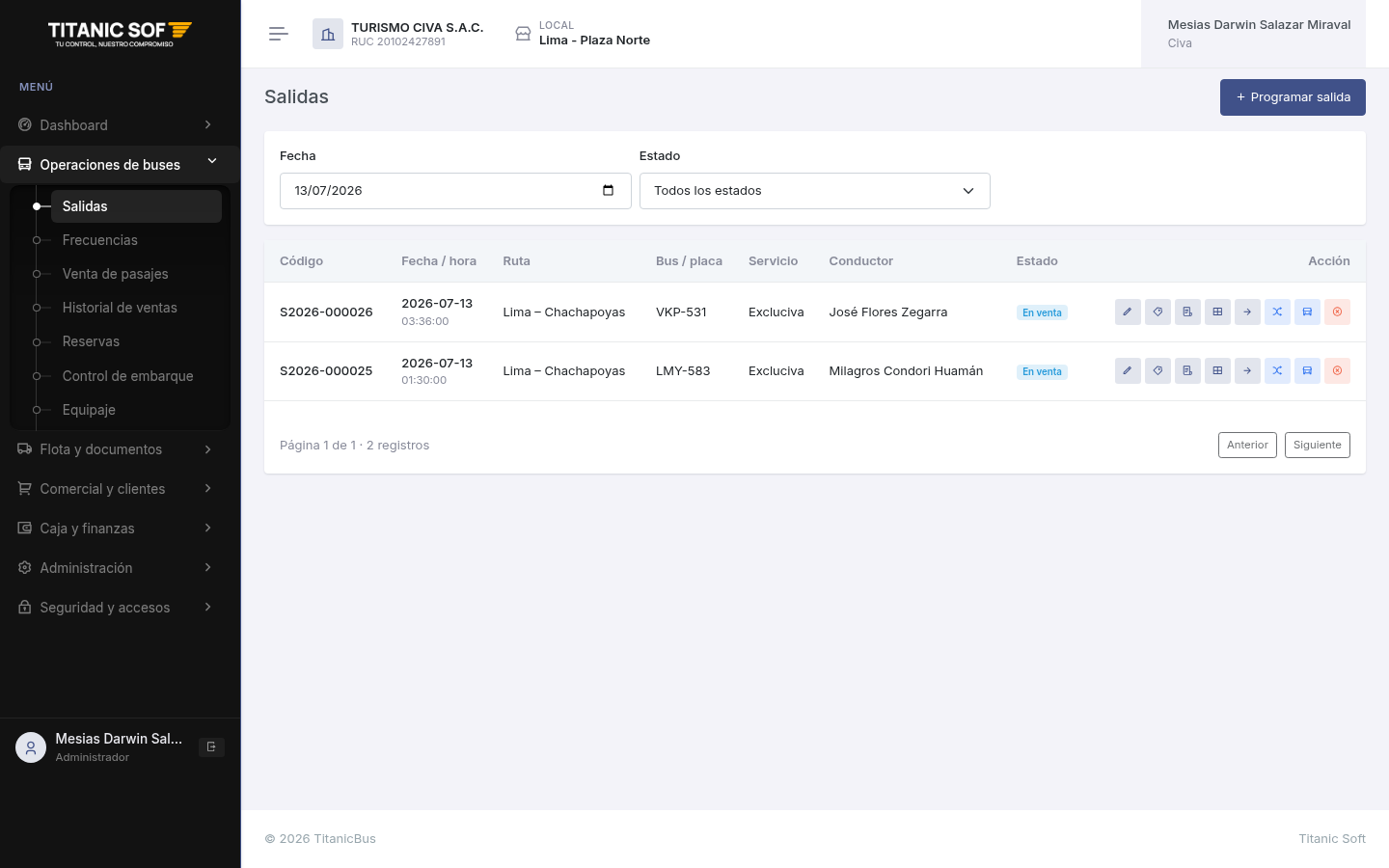Click the logout icon beside the Administrador profile
This screenshot has height=868, width=1389.
click(211, 746)
